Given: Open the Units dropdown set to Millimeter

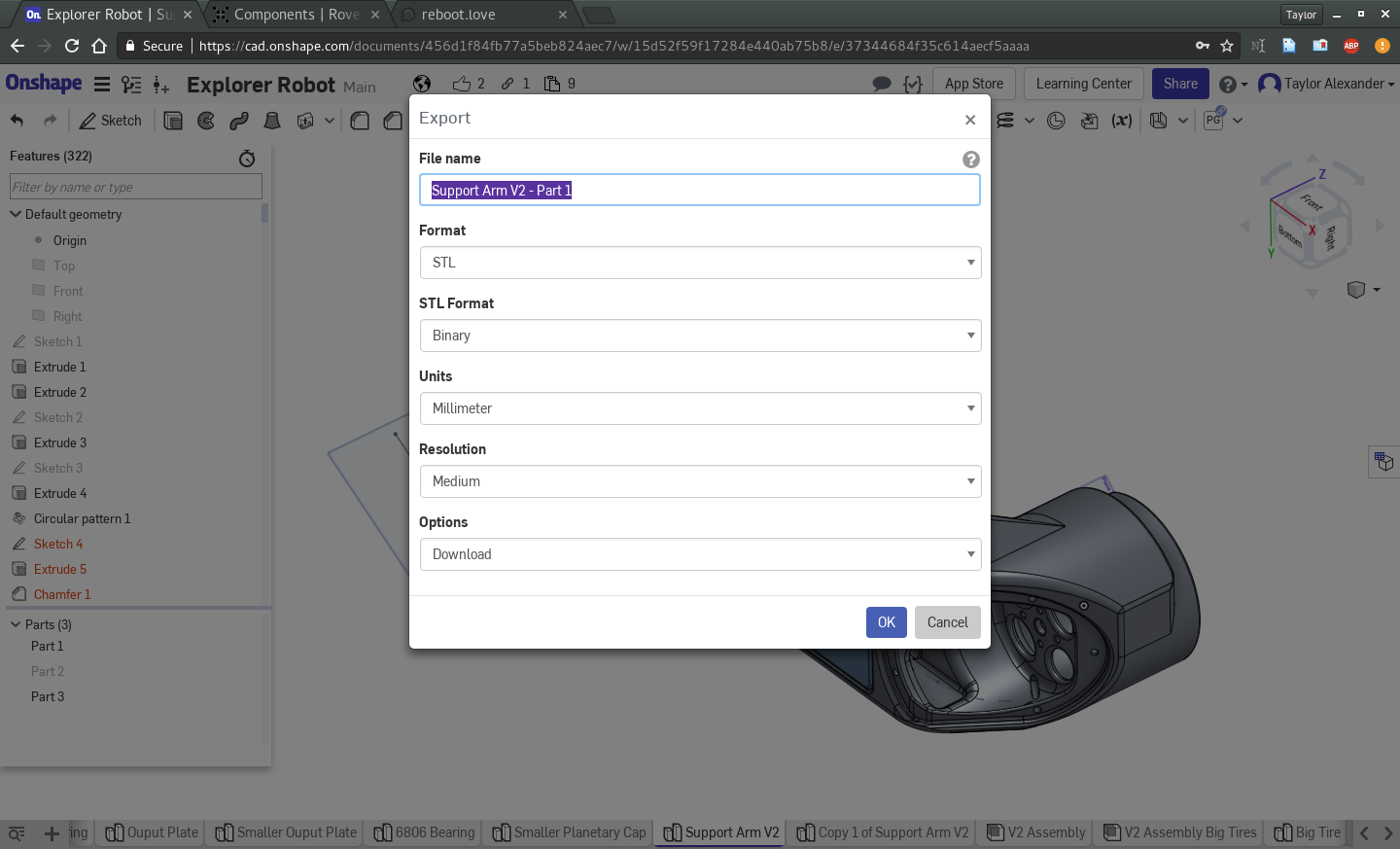Looking at the screenshot, I should [x=699, y=408].
